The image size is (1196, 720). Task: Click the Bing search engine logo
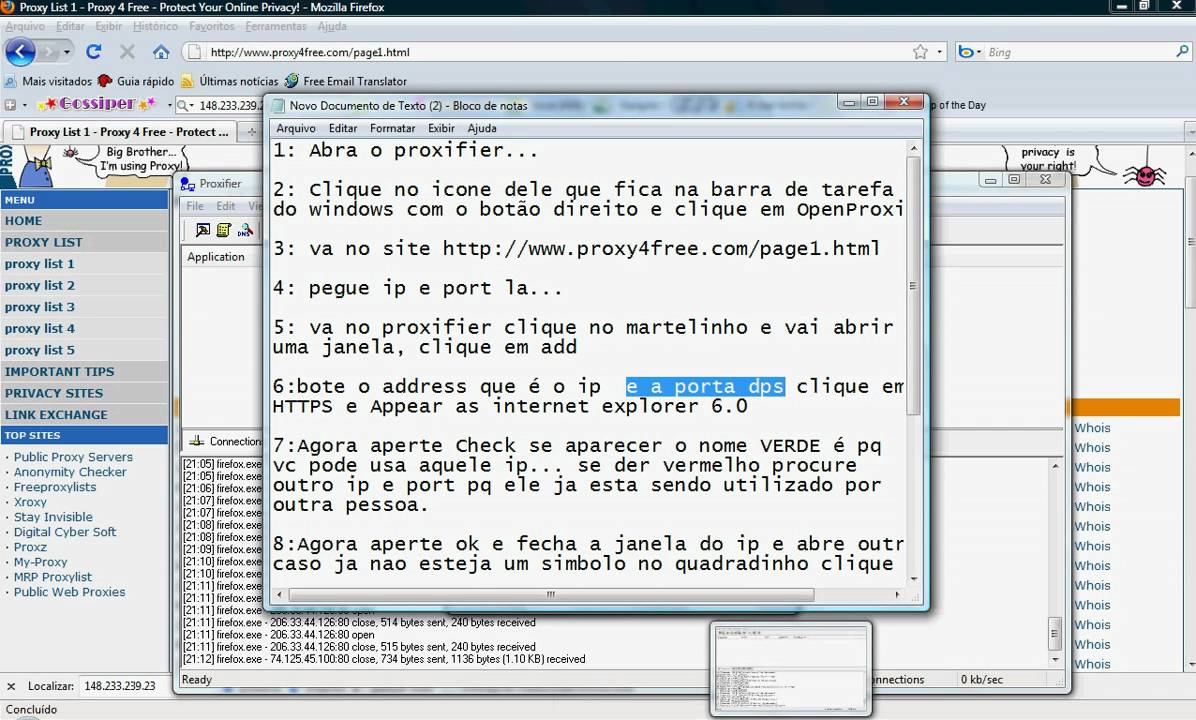pos(966,52)
